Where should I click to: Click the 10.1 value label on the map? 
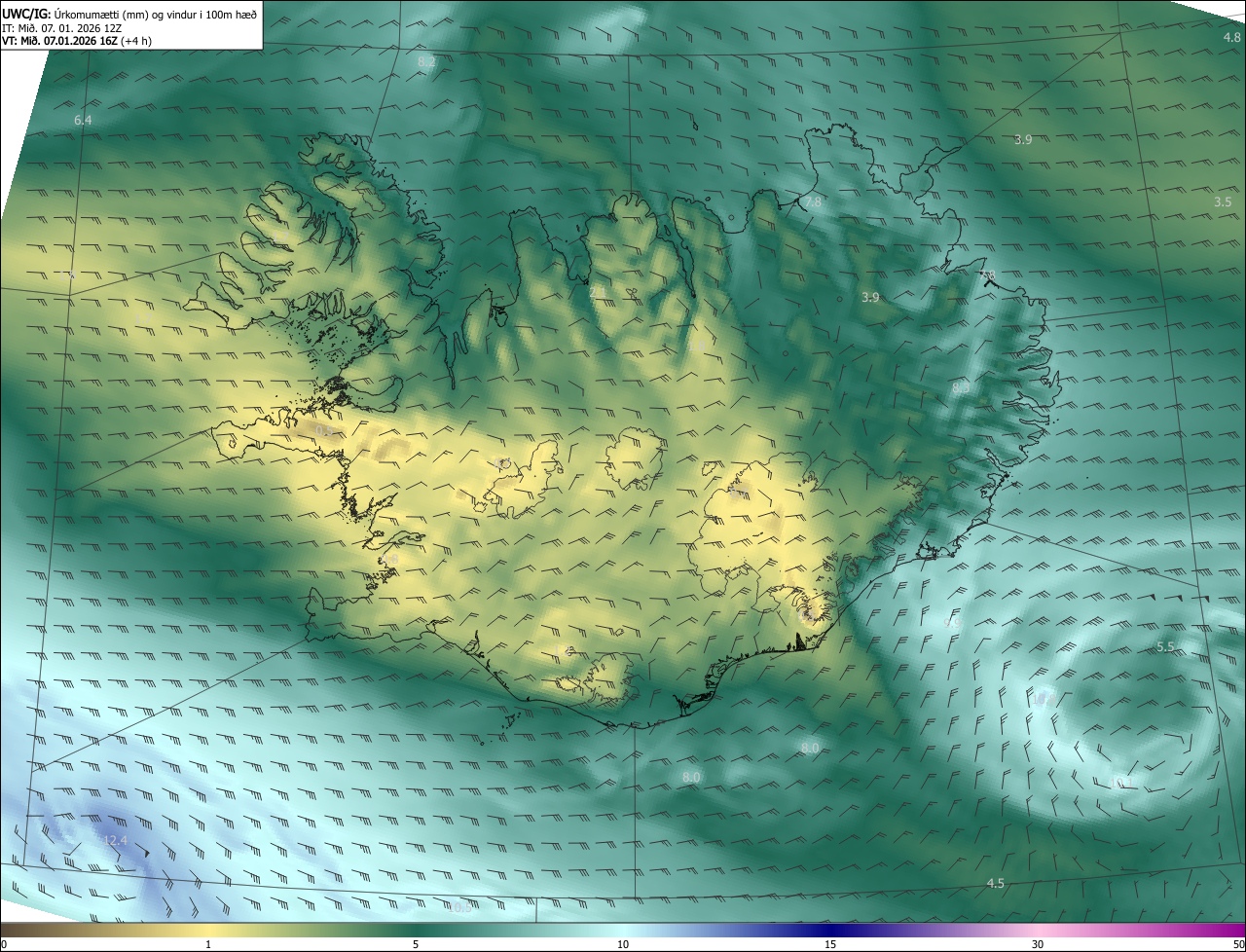1121,783
